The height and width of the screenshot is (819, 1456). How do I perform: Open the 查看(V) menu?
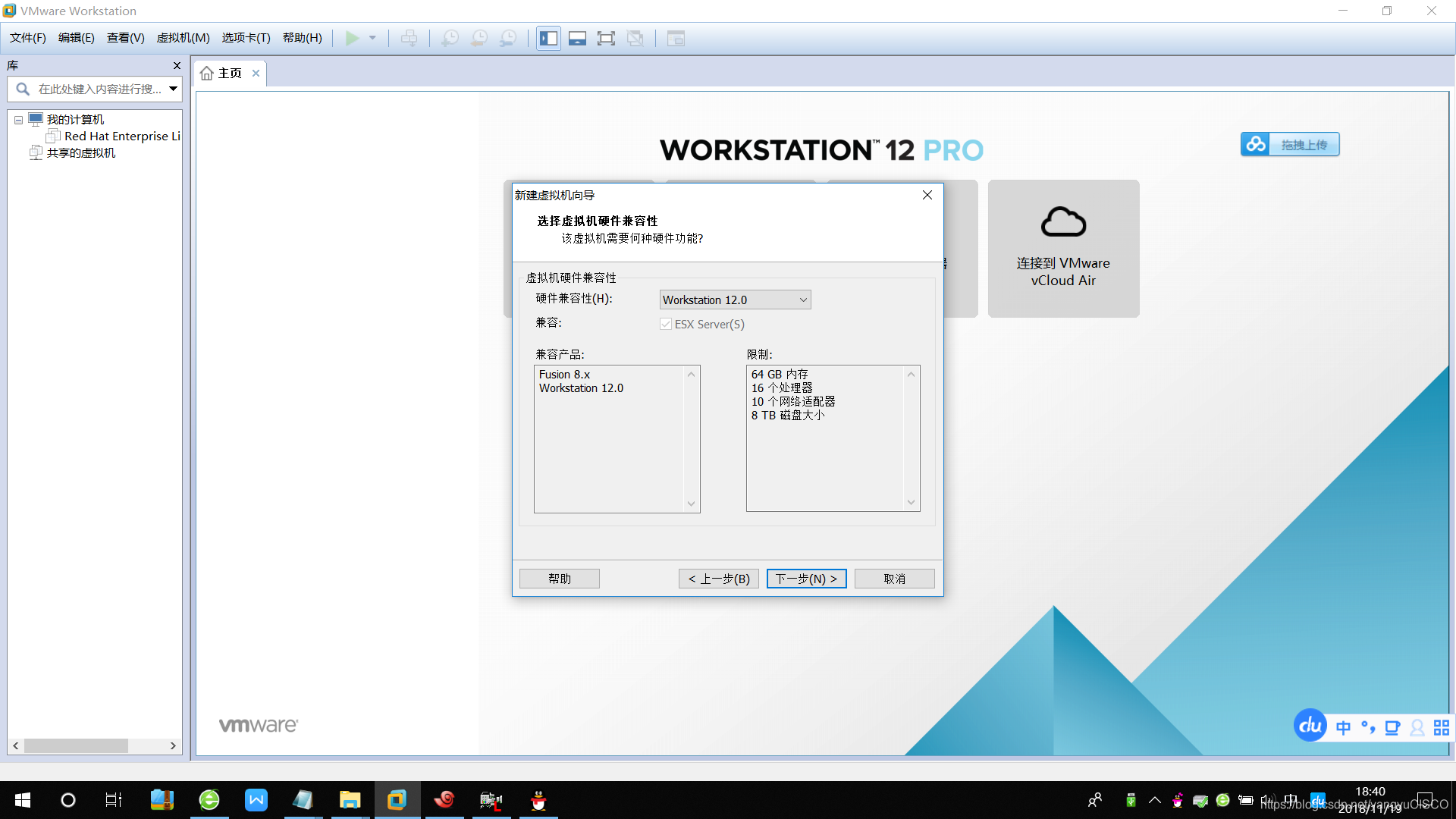[x=126, y=38]
